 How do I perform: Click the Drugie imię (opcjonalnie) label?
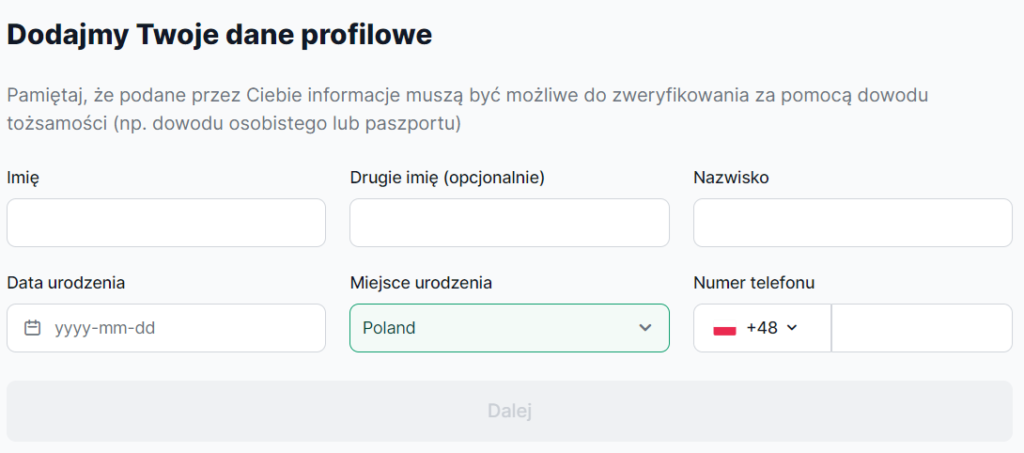coord(446,178)
